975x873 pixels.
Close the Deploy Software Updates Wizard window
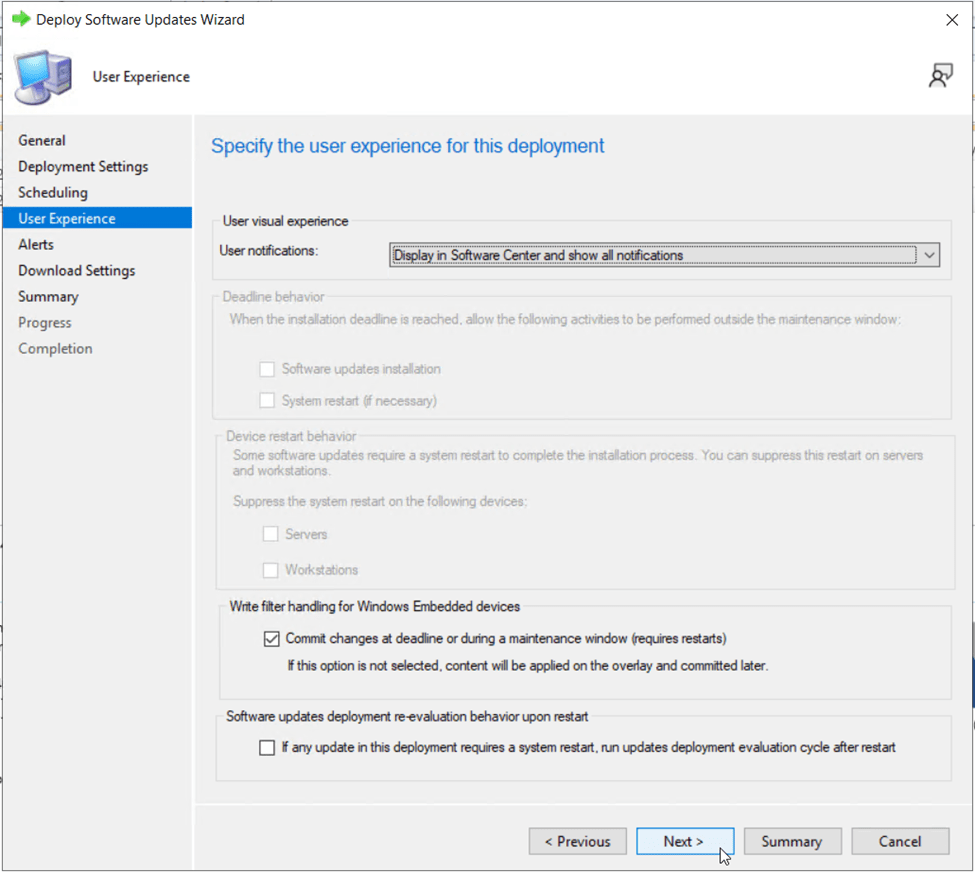(x=951, y=19)
